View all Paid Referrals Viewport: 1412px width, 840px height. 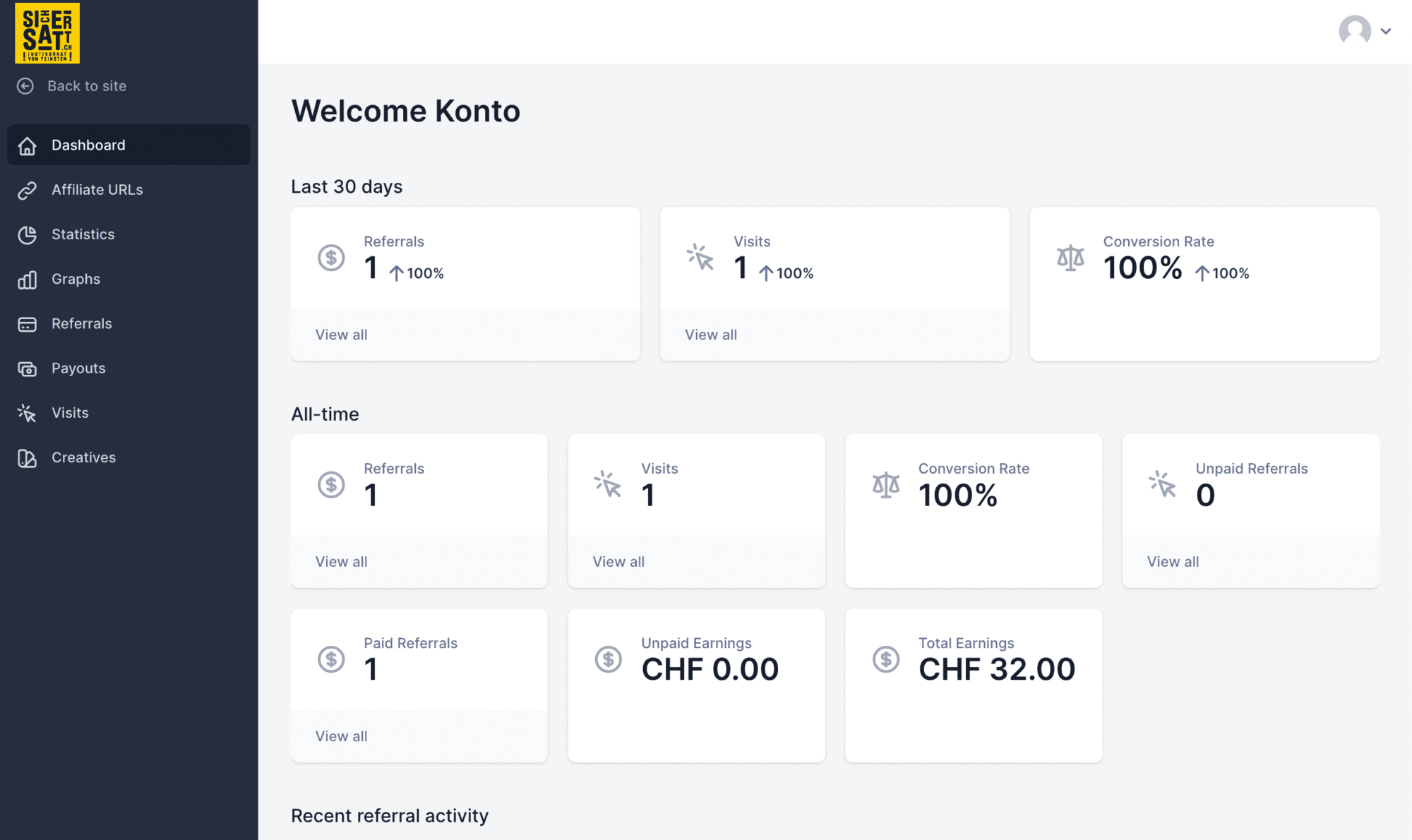click(342, 736)
